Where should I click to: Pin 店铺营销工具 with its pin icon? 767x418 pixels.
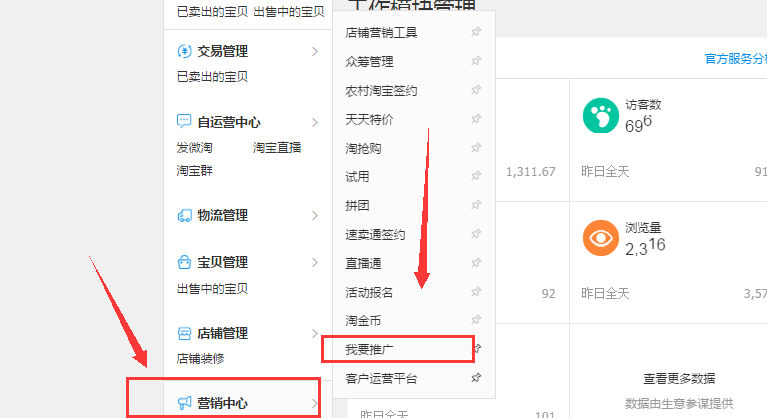[476, 32]
